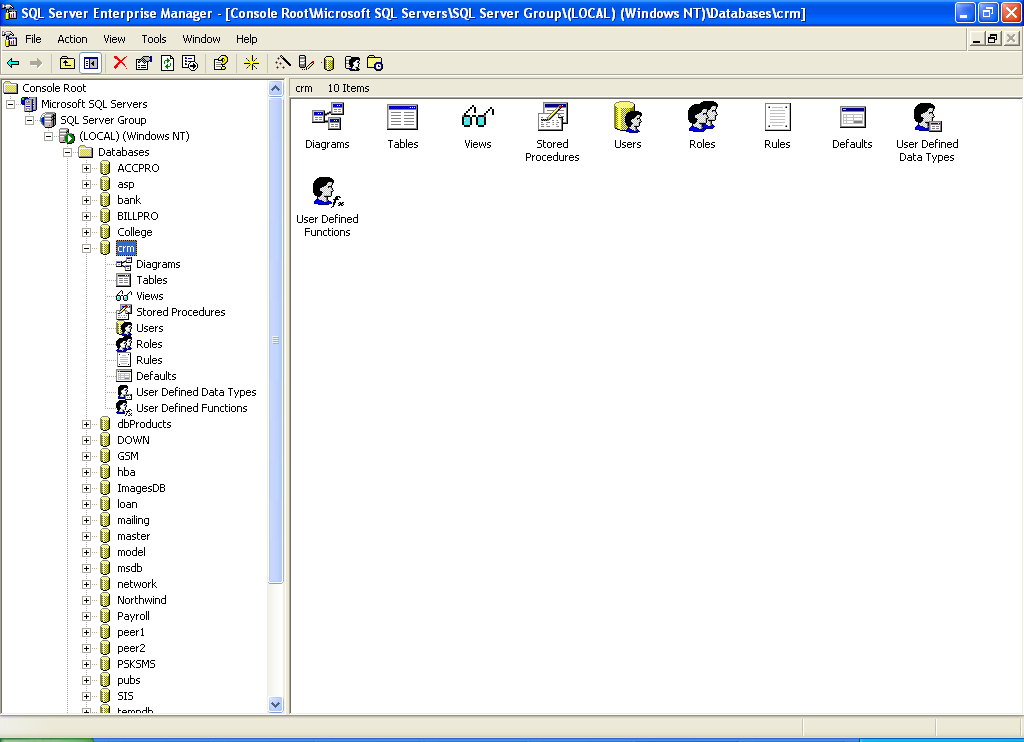
Task: Expand the Northwind database node
Action: pyautogui.click(x=86, y=600)
